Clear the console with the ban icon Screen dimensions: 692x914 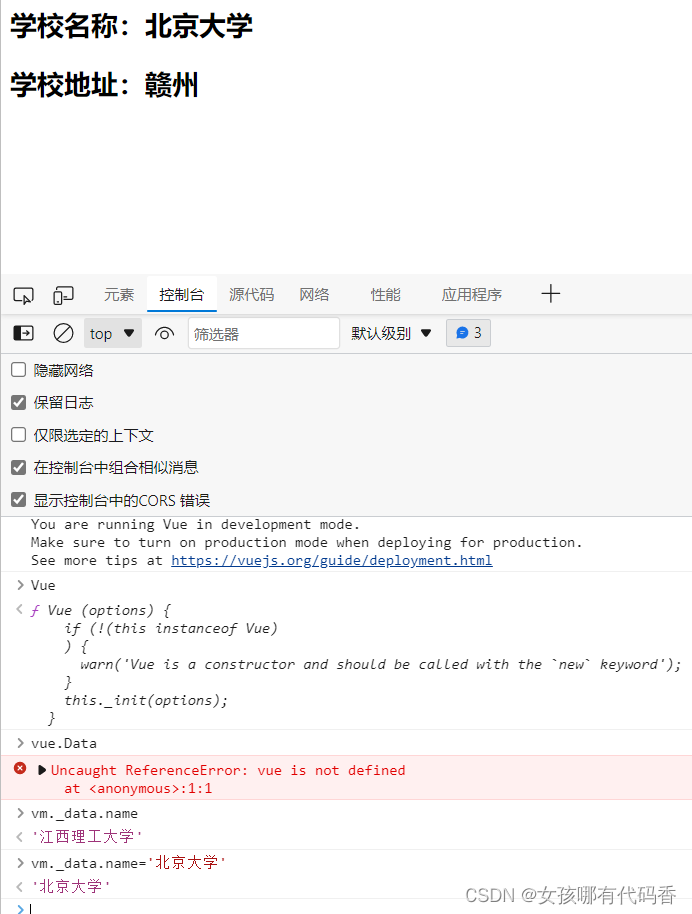tap(63, 333)
